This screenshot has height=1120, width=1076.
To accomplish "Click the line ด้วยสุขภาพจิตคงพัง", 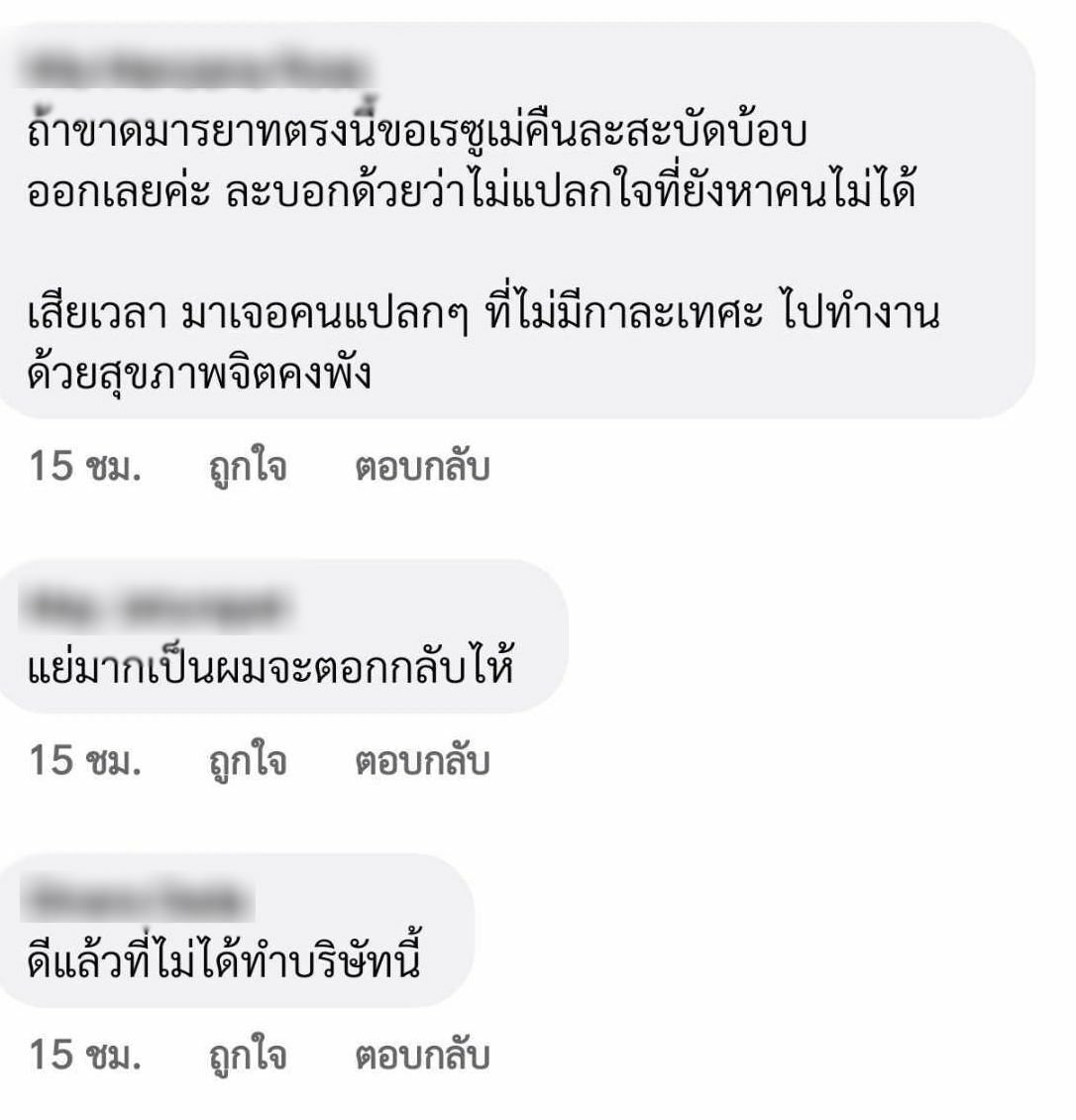I will click(x=199, y=373).
